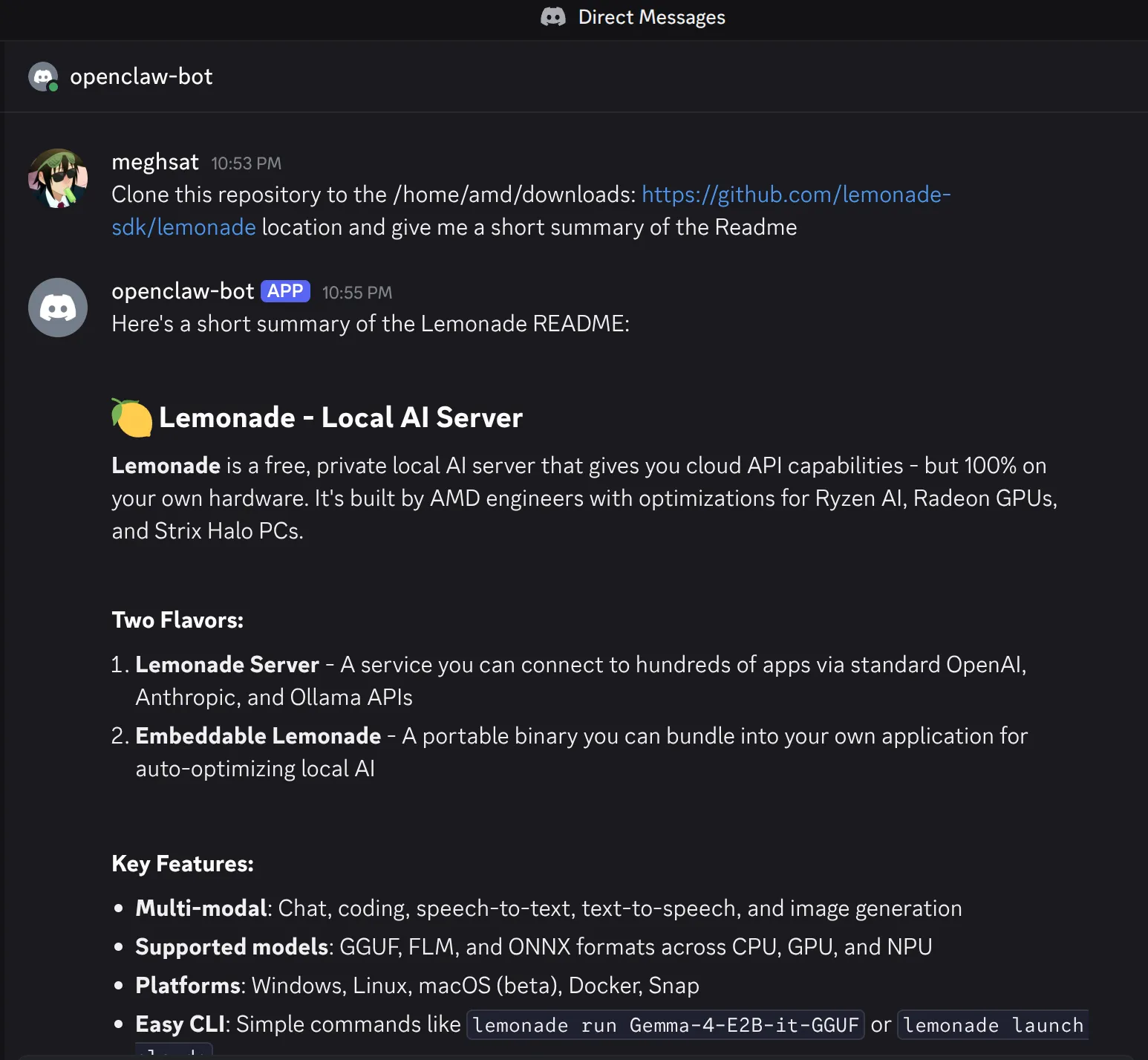Click the 'lemonade run Gemma-4-E2B-it-GGUF' code snippet
The height and width of the screenshot is (1060, 1148).
click(x=665, y=1025)
